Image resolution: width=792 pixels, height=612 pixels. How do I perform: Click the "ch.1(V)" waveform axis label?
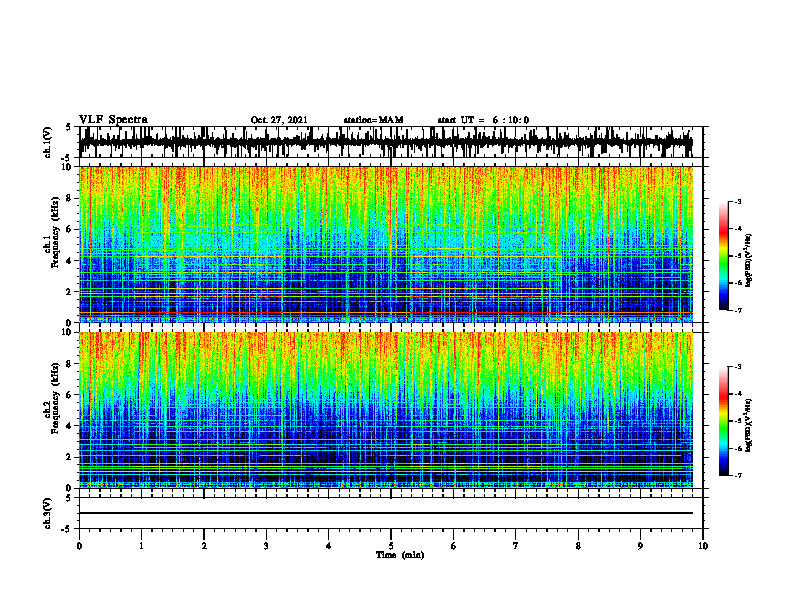47,142
